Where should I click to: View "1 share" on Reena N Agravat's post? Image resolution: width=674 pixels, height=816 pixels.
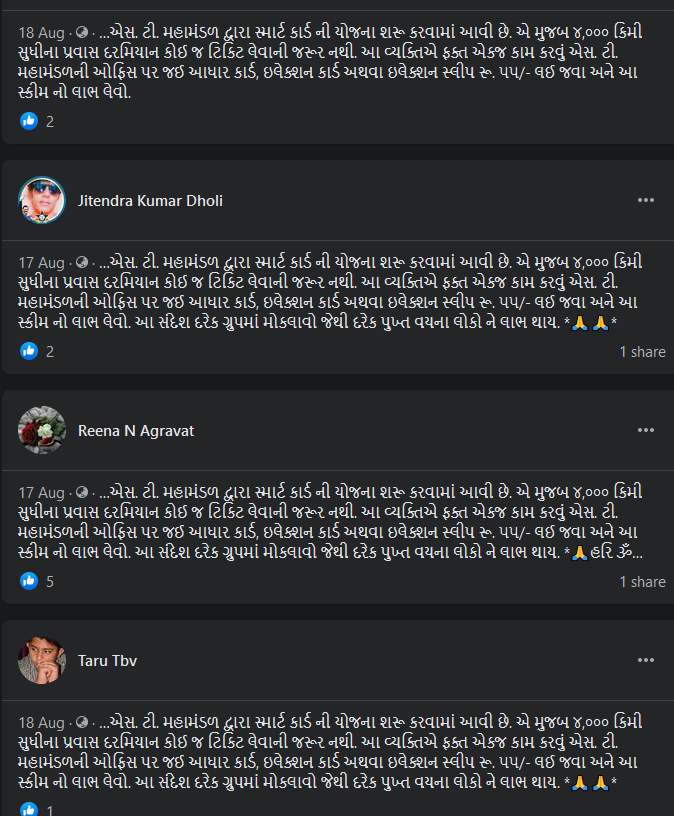(x=642, y=582)
